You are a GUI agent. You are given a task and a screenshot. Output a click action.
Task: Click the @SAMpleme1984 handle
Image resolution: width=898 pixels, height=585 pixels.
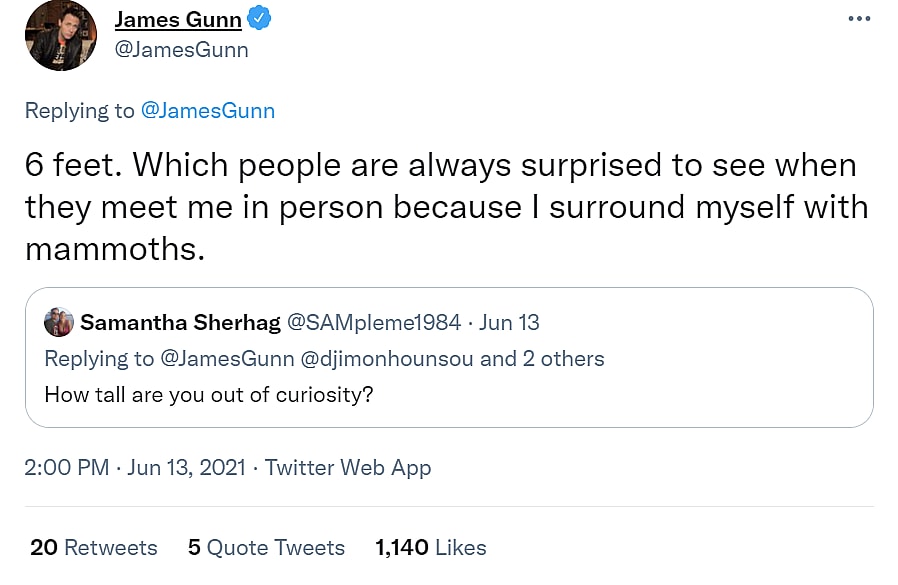[373, 322]
